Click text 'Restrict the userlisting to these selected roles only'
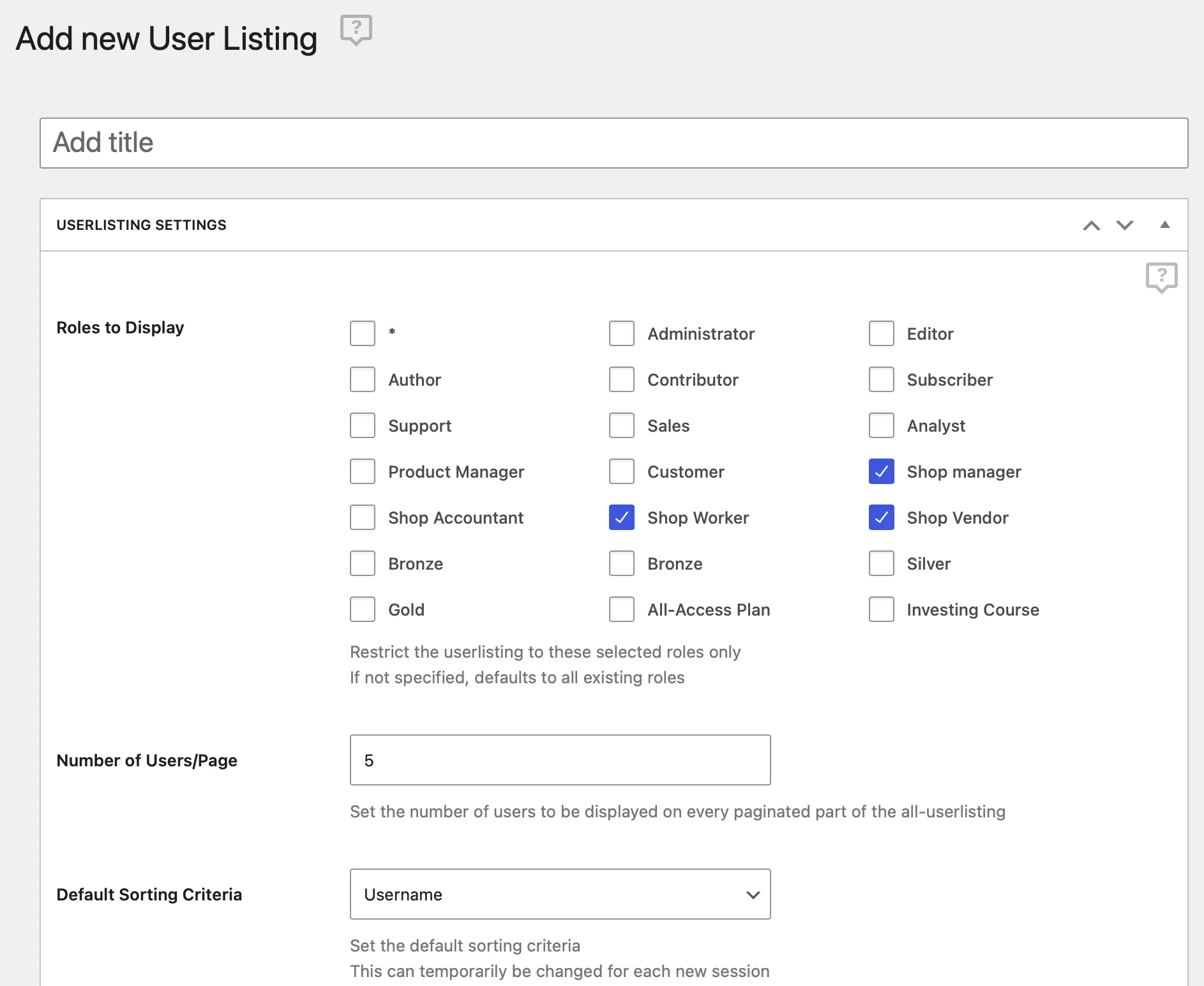 (x=545, y=652)
